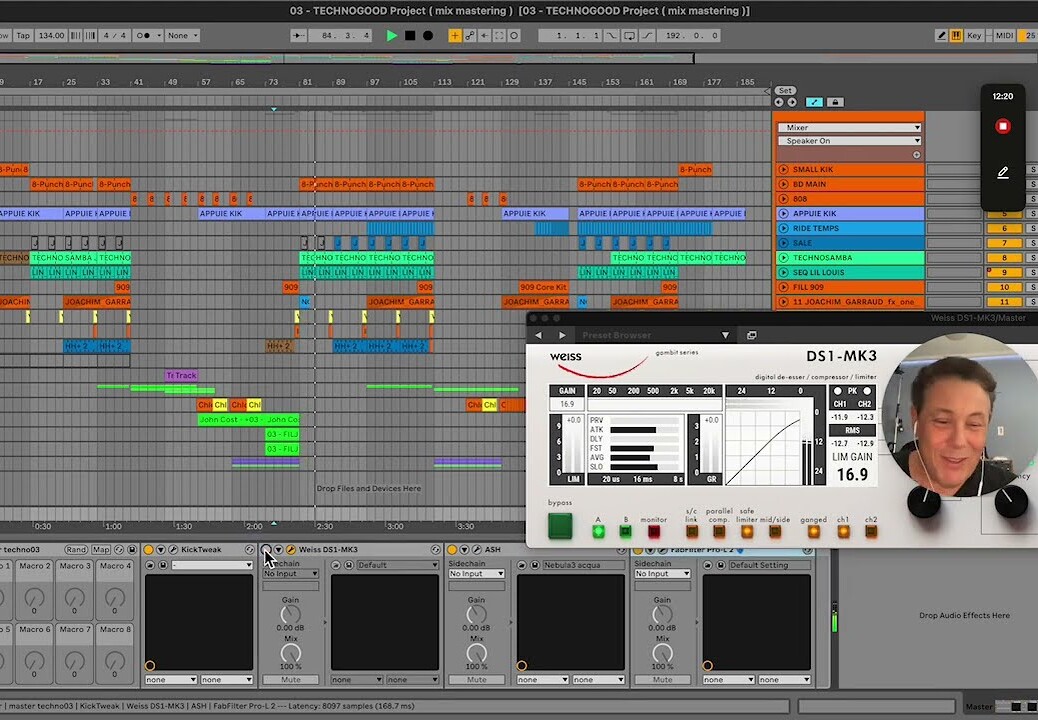Select setting A on Weiss DS1-MK3
Image resolution: width=1038 pixels, height=720 pixels.
point(598,531)
